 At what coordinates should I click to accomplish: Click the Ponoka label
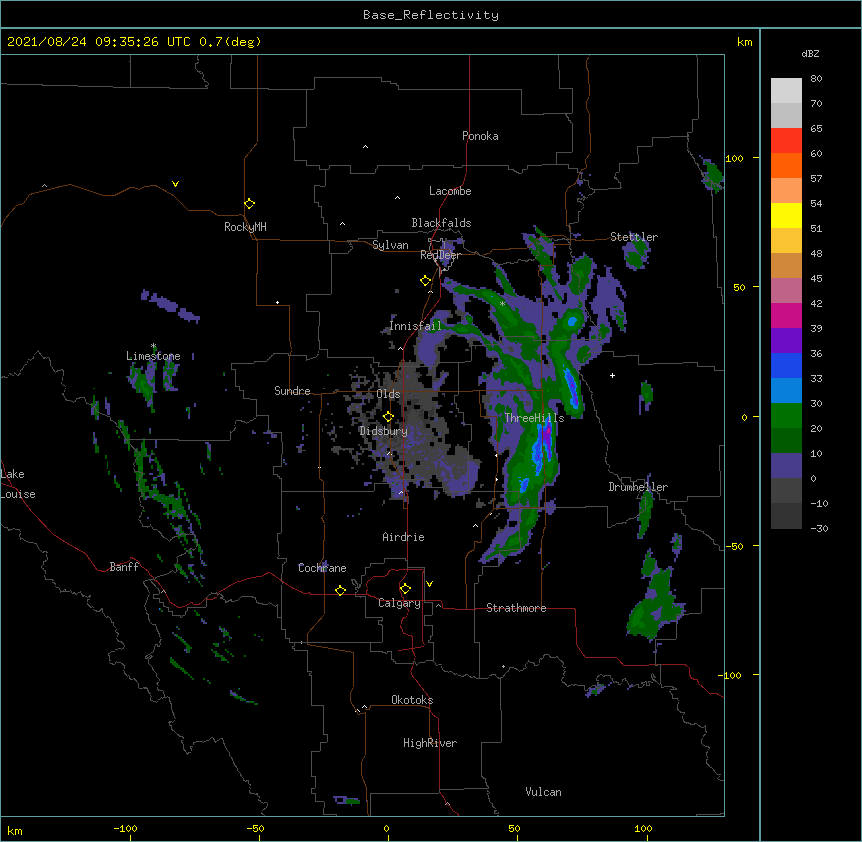[480, 136]
